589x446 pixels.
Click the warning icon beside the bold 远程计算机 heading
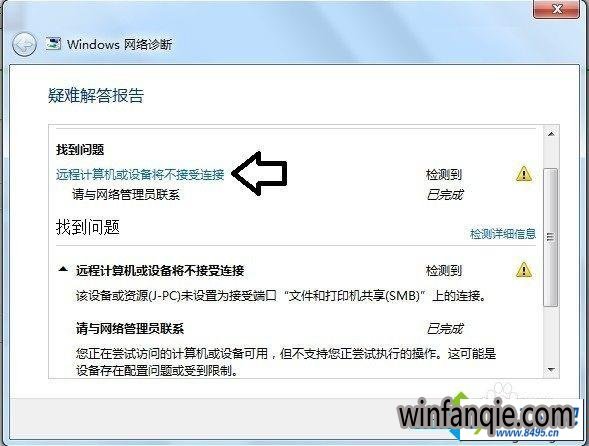coord(524,270)
